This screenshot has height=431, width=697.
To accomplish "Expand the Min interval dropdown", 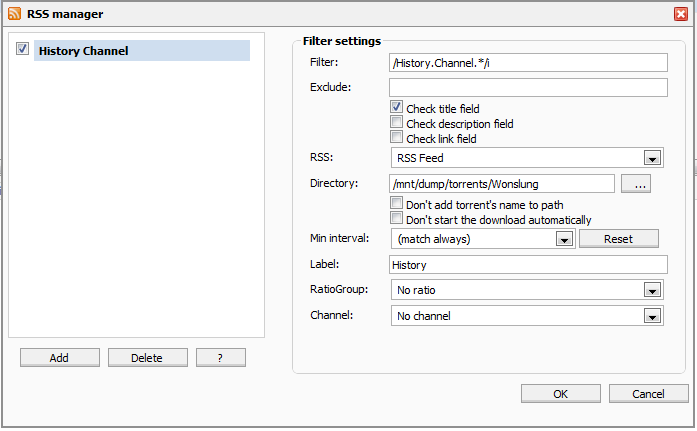I will click(563, 239).
